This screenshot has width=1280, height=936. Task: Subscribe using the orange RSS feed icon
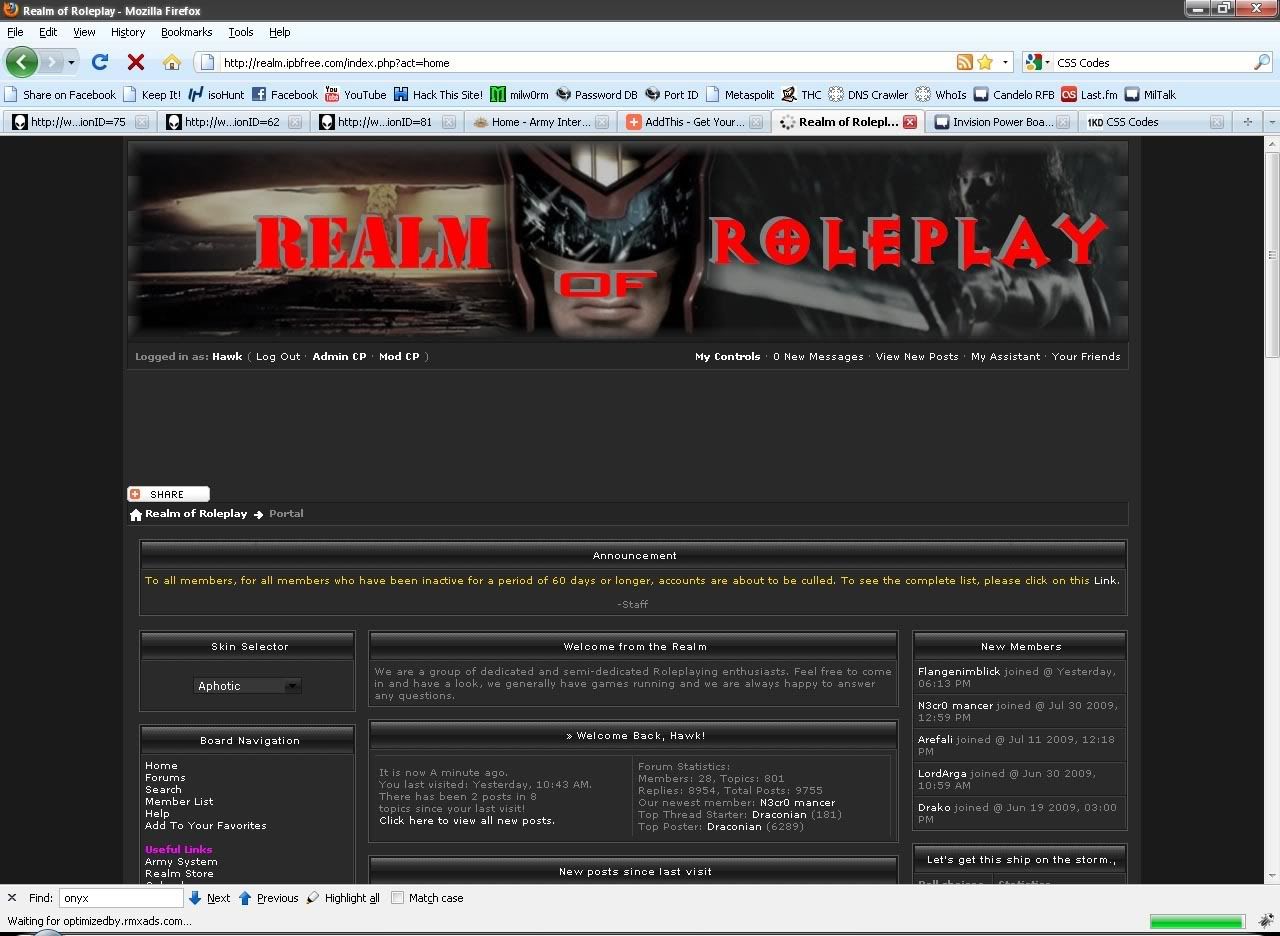(964, 62)
